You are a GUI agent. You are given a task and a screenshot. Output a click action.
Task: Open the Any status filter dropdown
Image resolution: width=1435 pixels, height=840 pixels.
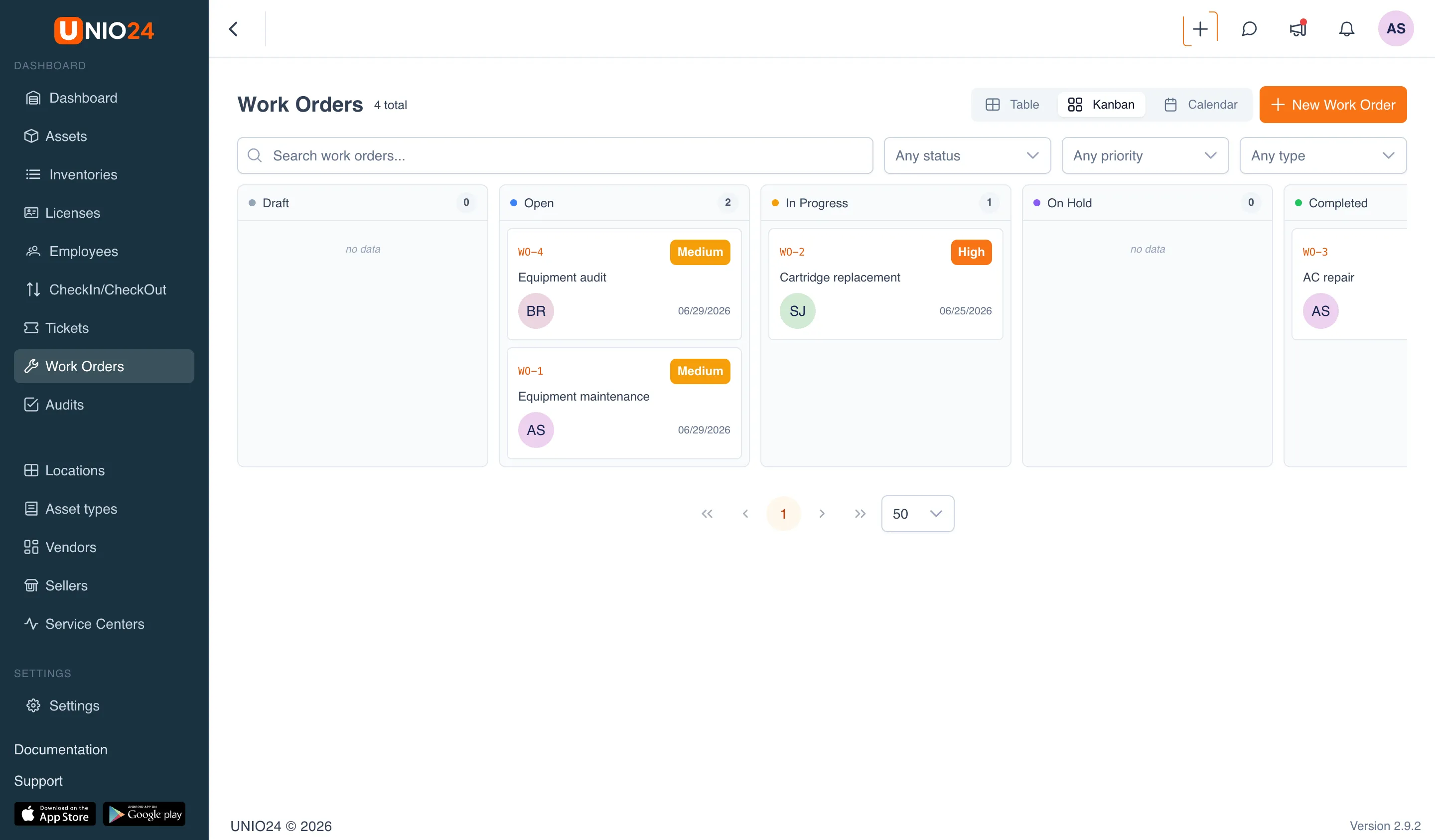click(x=967, y=155)
